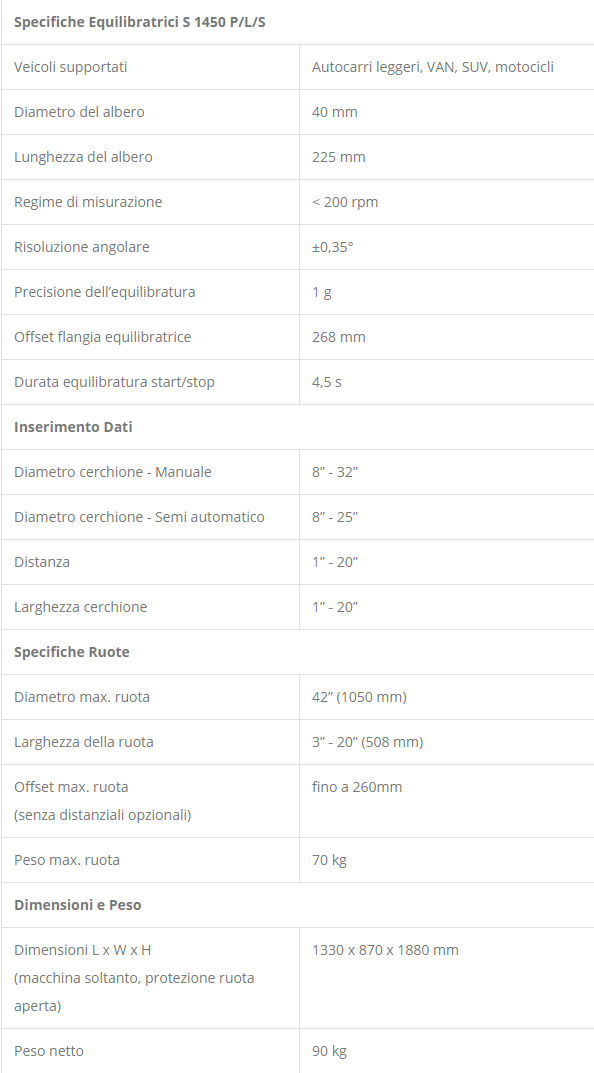594x1073 pixels.
Task: Select the Offset max. ruota label
Action: (71, 787)
